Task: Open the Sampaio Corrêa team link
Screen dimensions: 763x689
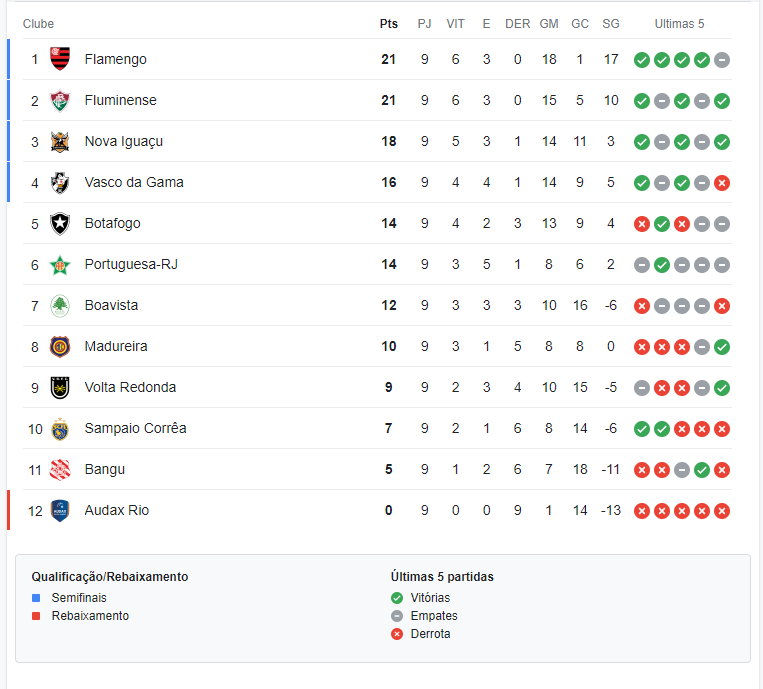Action: click(135, 428)
